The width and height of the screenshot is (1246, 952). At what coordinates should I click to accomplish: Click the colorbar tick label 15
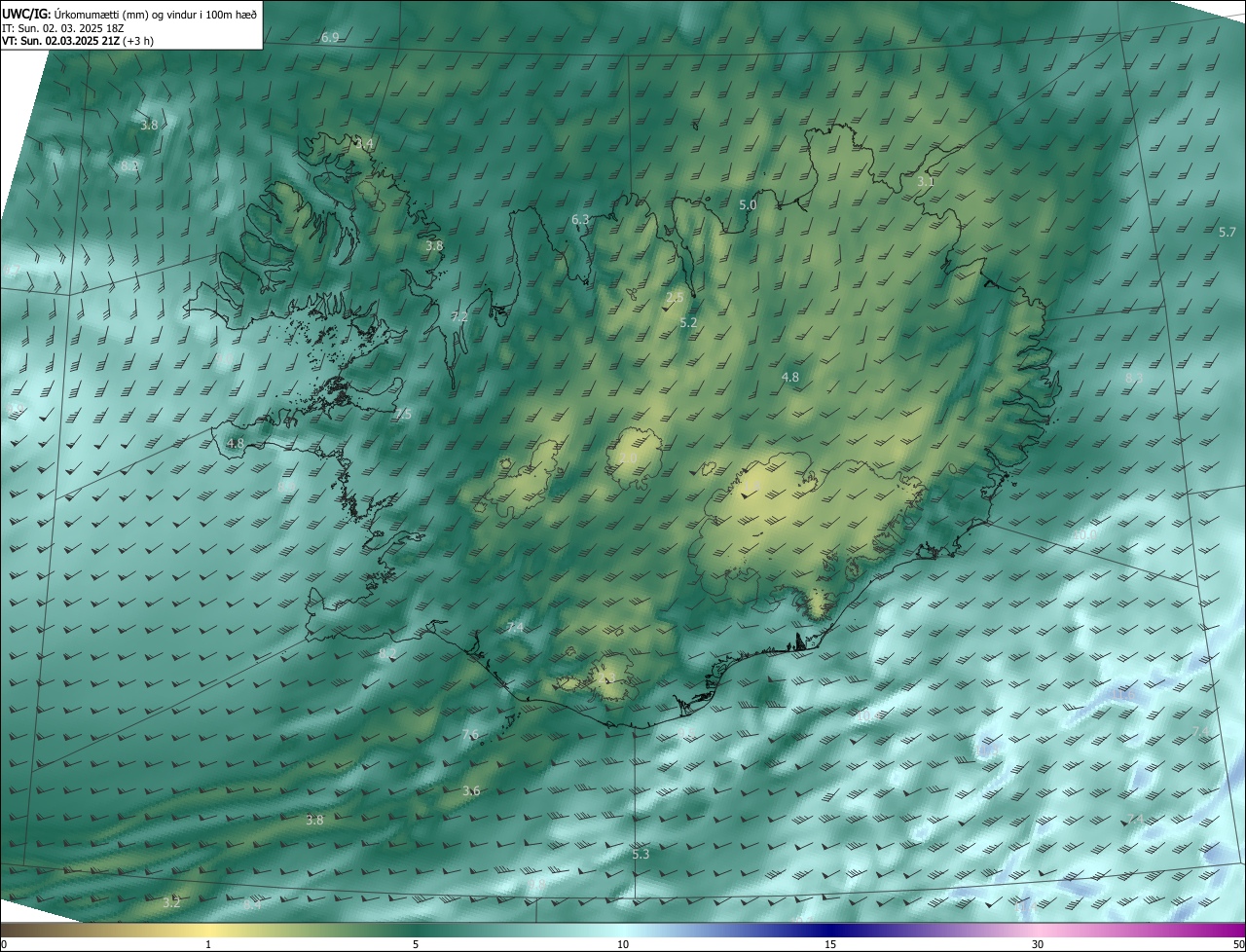[x=830, y=945]
